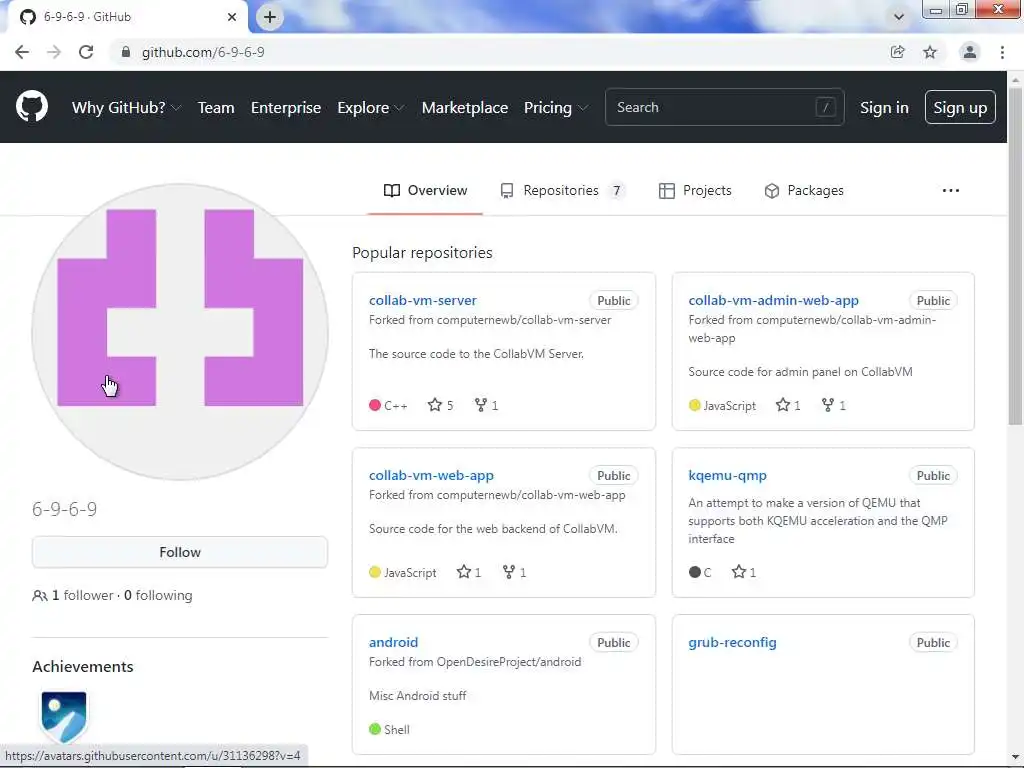
Task: Follow the user 6-9-6-9
Action: pyautogui.click(x=180, y=552)
